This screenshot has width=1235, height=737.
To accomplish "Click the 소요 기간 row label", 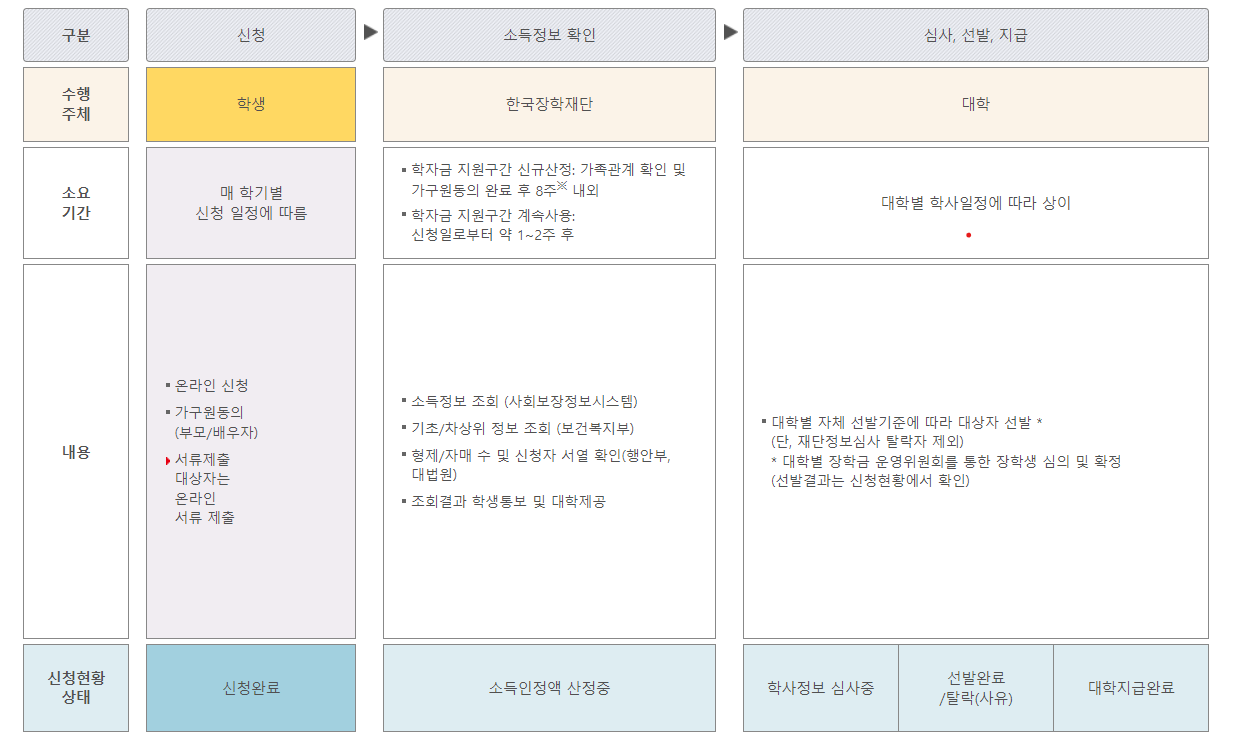I will pyautogui.click(x=76, y=203).
